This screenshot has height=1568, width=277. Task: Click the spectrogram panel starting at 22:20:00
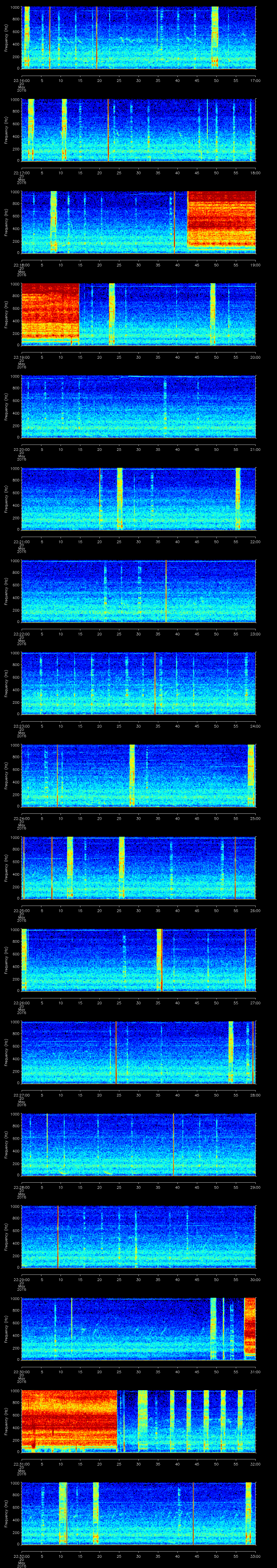pos(139,407)
